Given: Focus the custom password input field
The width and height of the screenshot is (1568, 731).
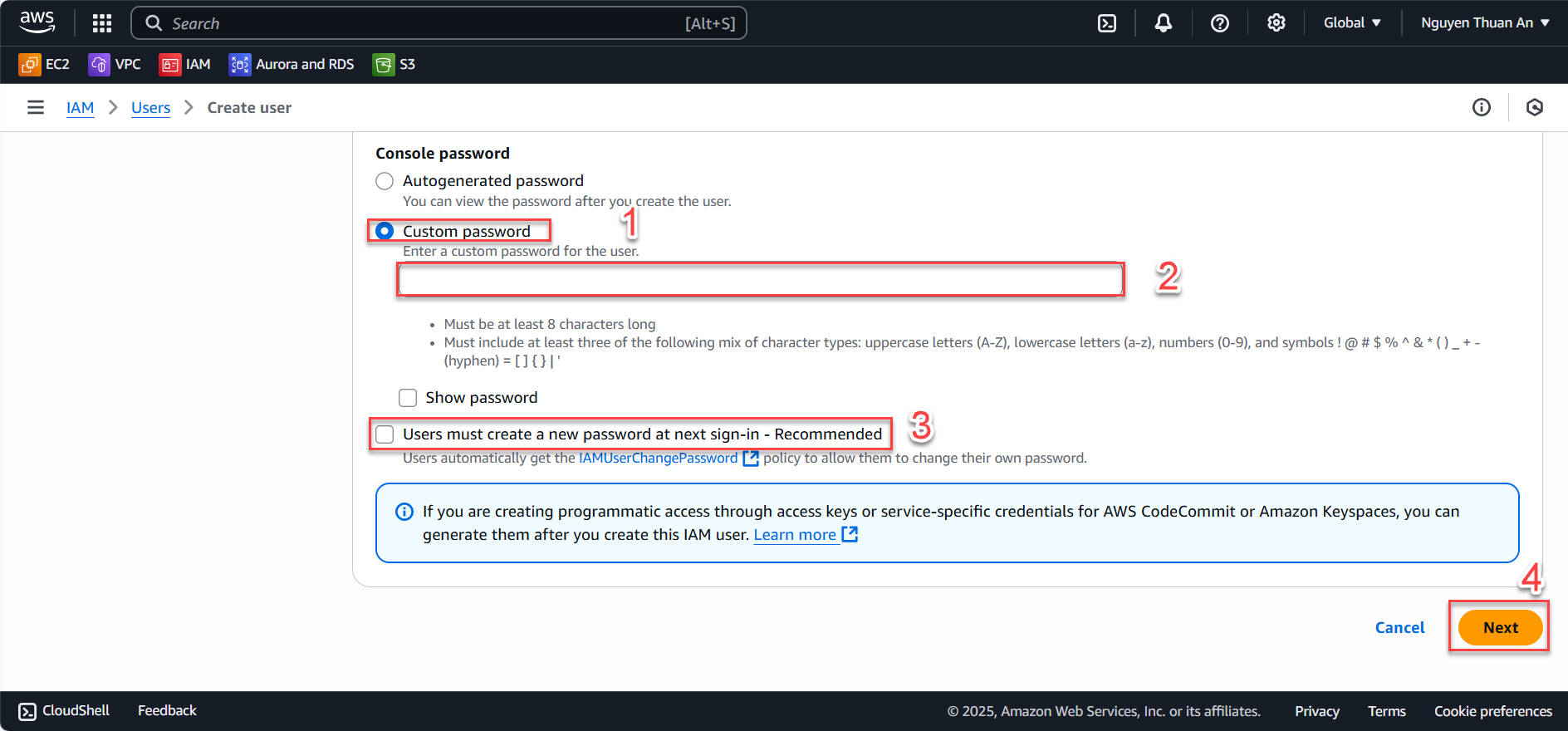Looking at the screenshot, I should click(761, 280).
